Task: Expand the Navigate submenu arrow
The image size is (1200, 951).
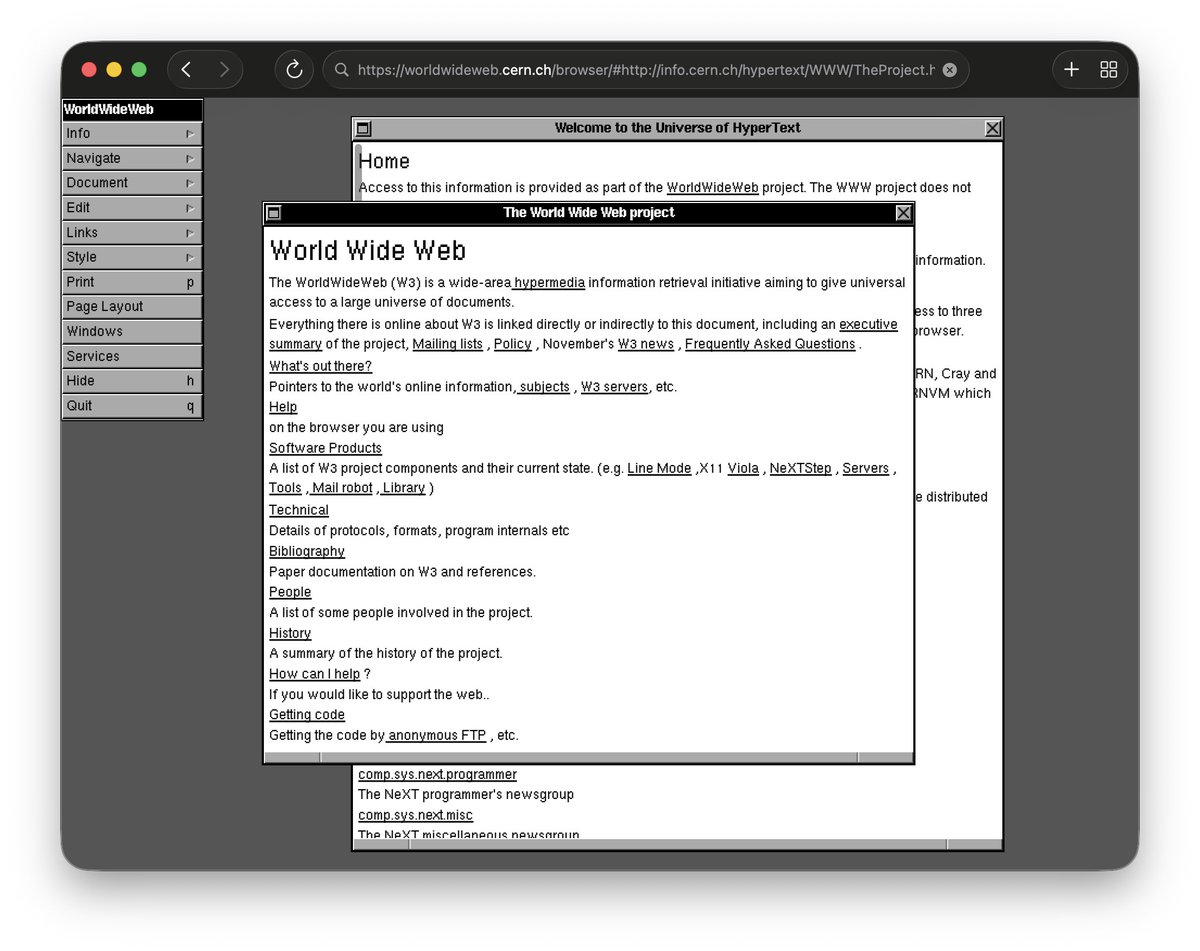Action: (x=190, y=159)
